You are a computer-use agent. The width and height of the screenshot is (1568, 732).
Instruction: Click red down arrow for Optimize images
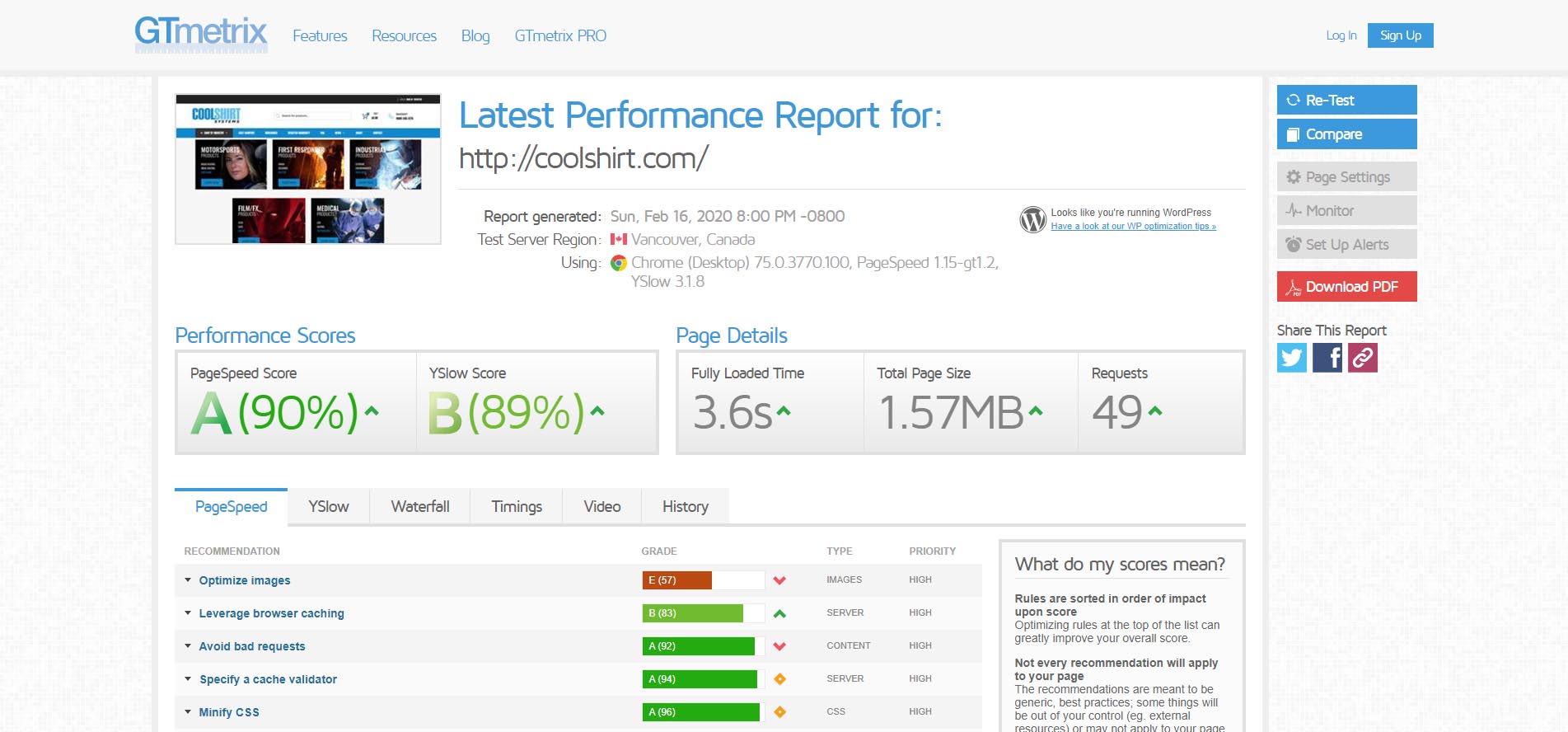coord(779,580)
